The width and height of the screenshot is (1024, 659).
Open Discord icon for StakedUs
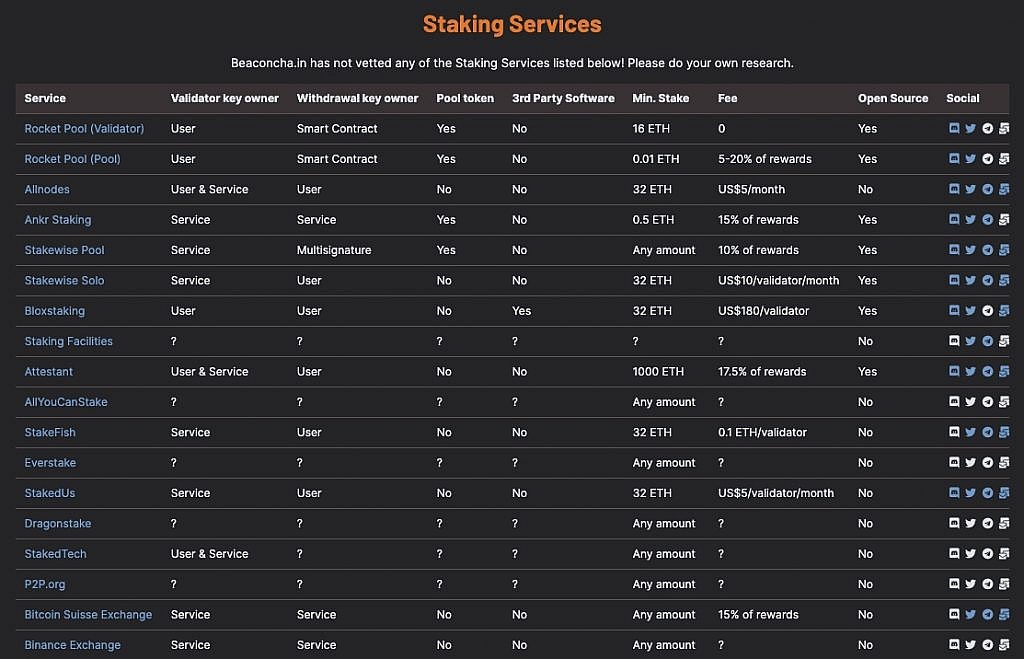[954, 493]
